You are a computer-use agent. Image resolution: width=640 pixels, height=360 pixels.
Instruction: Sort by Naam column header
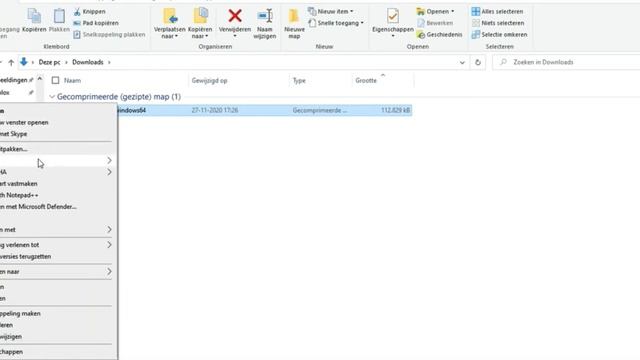click(x=72, y=80)
